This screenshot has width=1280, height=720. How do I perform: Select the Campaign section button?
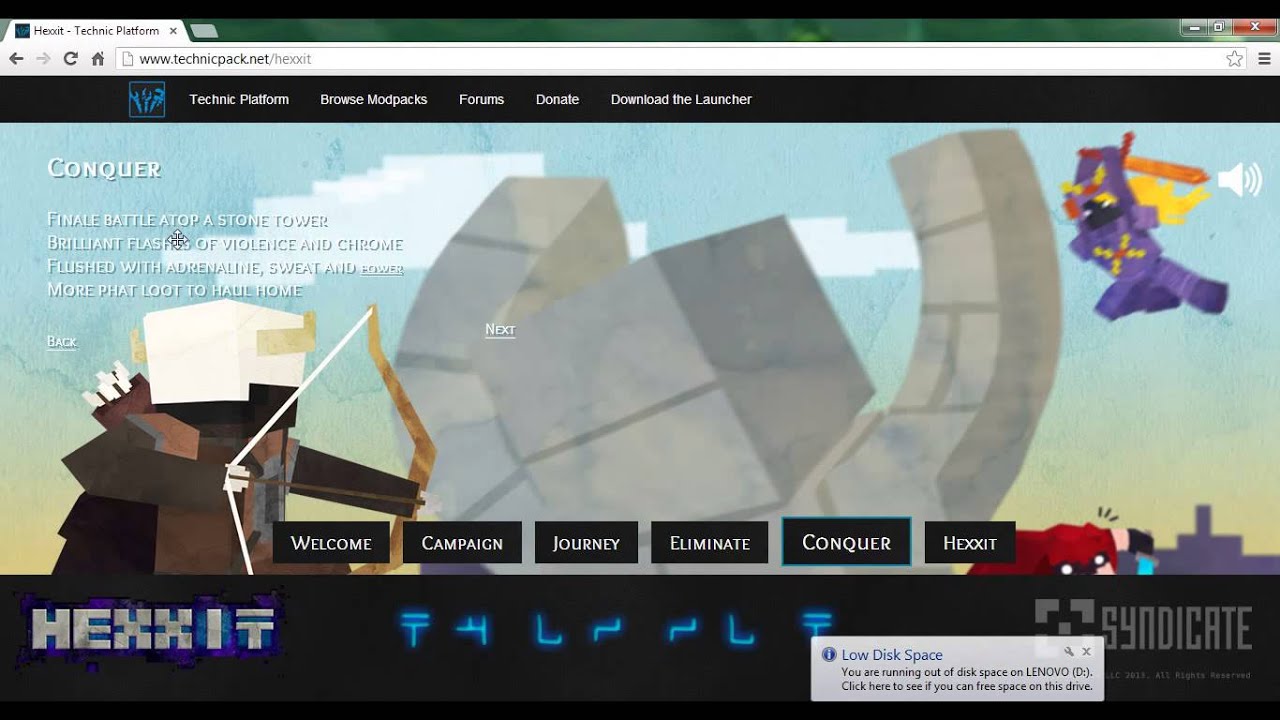tap(462, 543)
